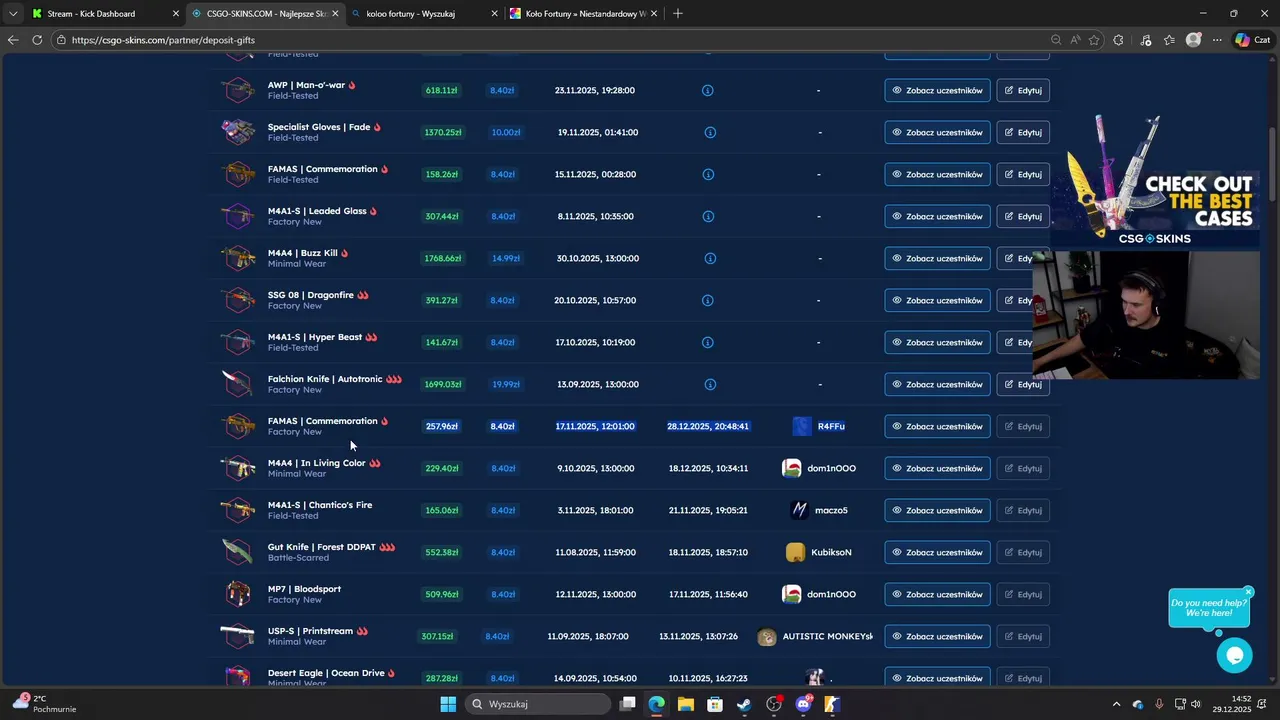Show hidden system tray icons
This screenshot has width=1280, height=720.
pos(1117,704)
